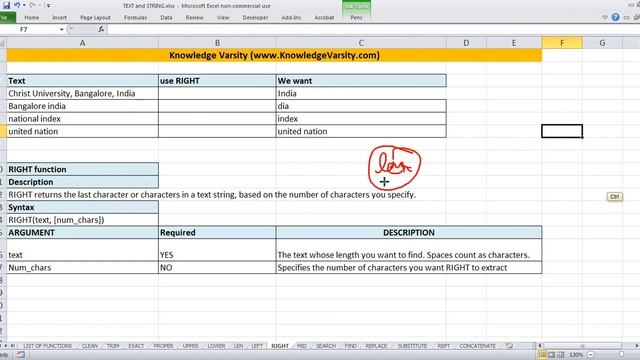Expand the Name Box dropdown arrow
This screenshot has width=640, height=360.
click(62, 29)
